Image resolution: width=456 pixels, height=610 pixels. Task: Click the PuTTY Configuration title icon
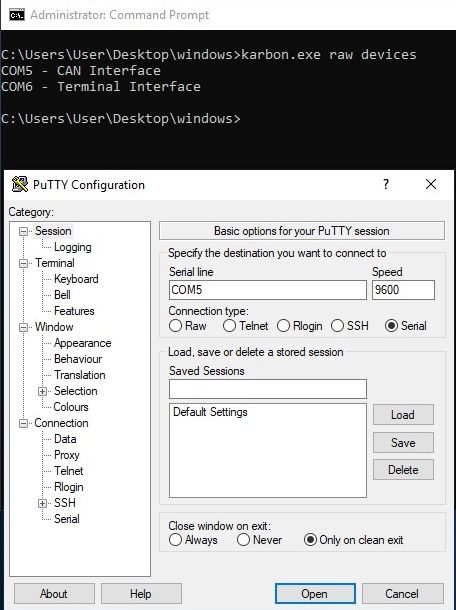coord(19,184)
